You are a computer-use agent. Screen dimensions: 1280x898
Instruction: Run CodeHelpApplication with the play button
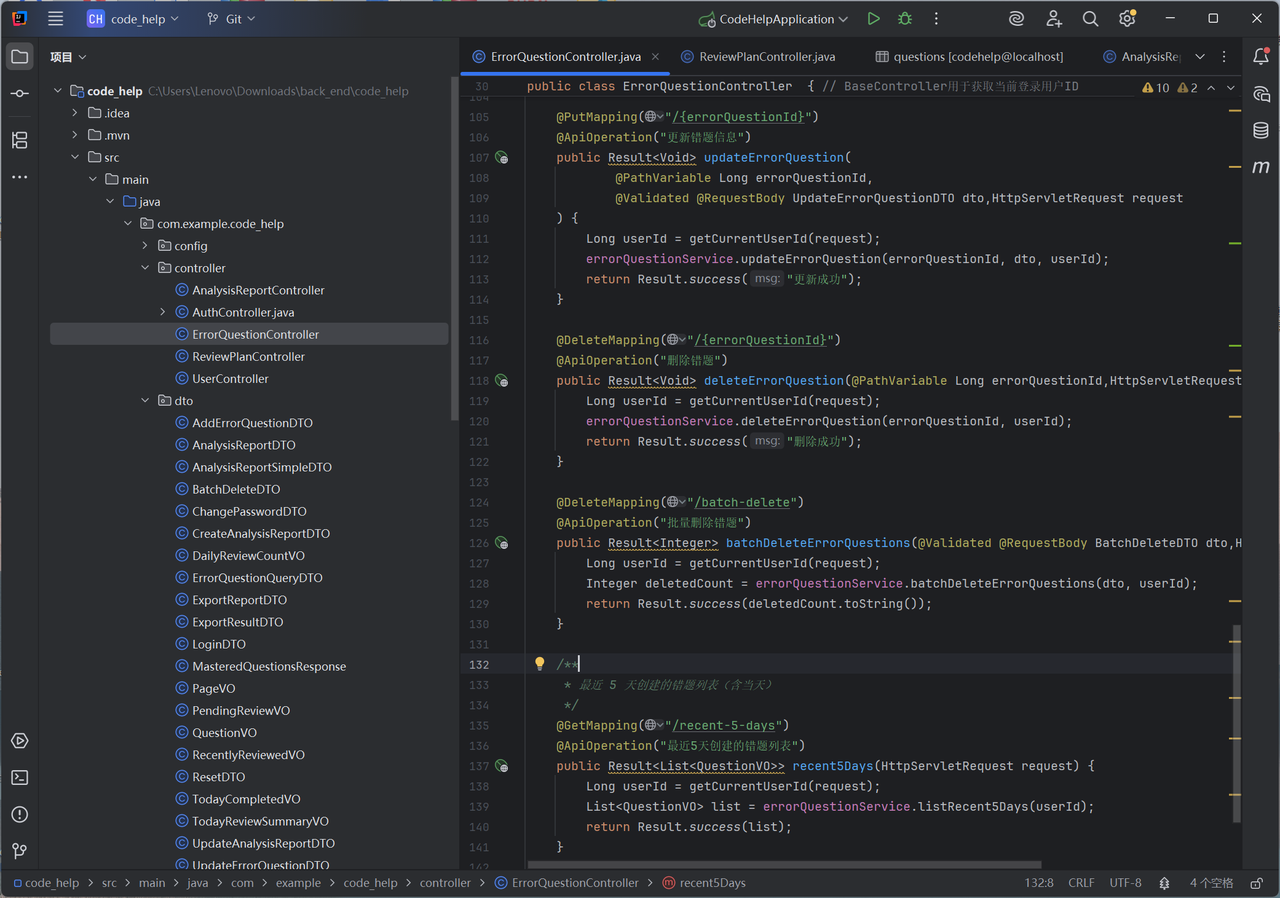click(873, 19)
